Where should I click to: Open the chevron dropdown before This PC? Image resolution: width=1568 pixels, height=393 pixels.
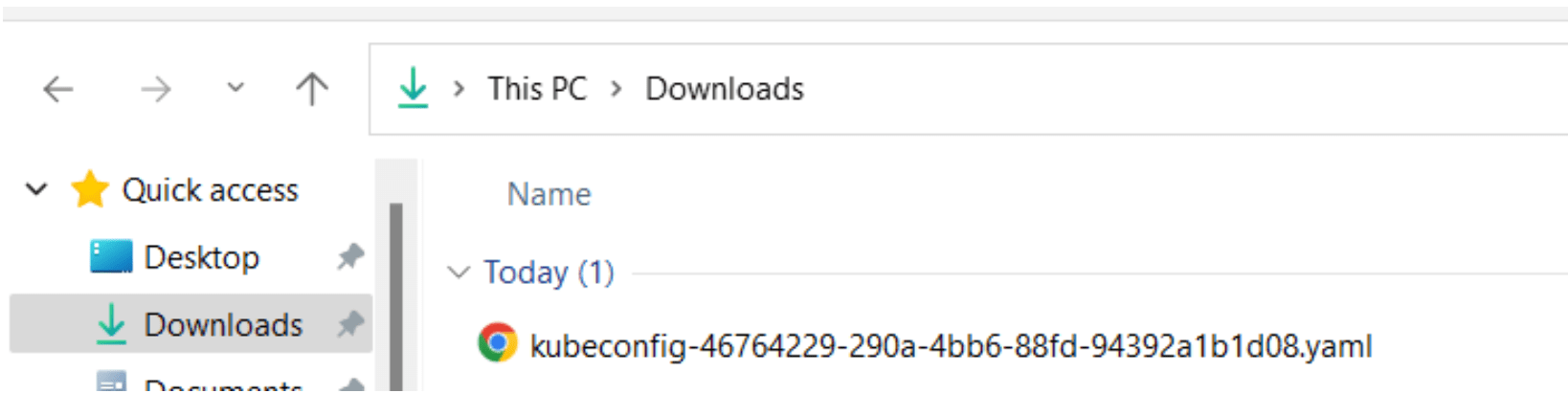(459, 89)
